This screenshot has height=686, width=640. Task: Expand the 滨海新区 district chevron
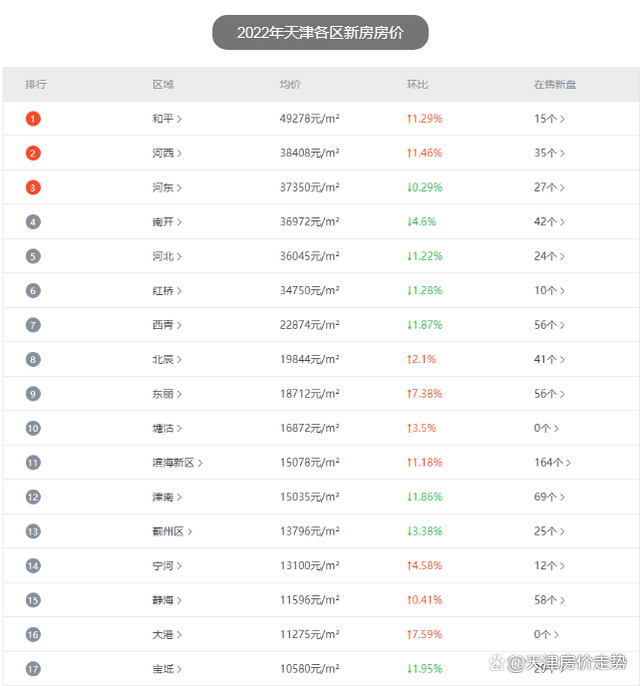pos(201,463)
